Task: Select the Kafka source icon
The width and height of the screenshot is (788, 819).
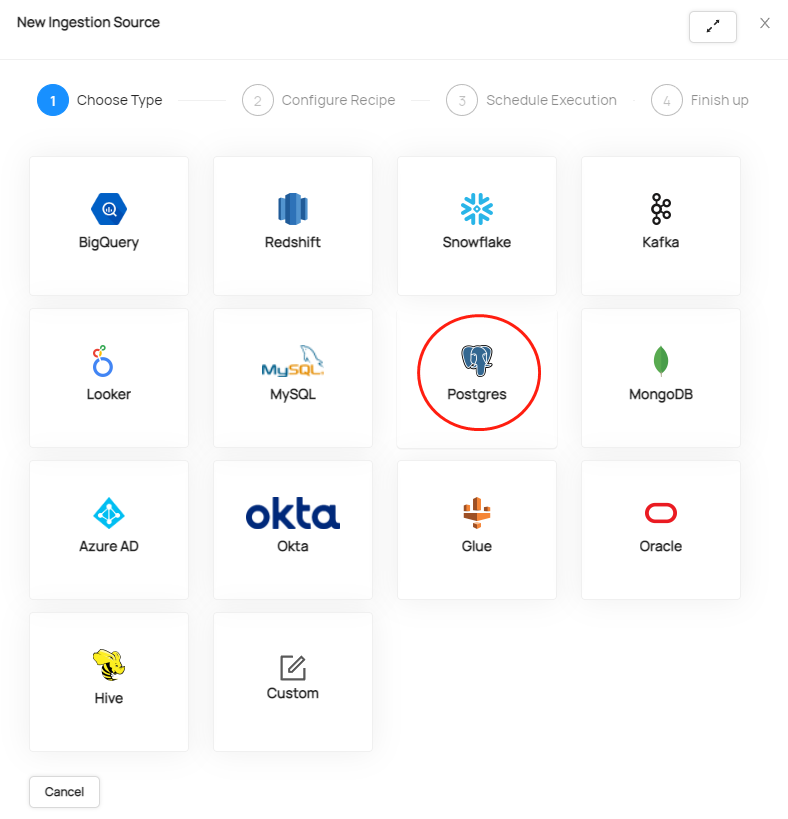Action: point(660,209)
